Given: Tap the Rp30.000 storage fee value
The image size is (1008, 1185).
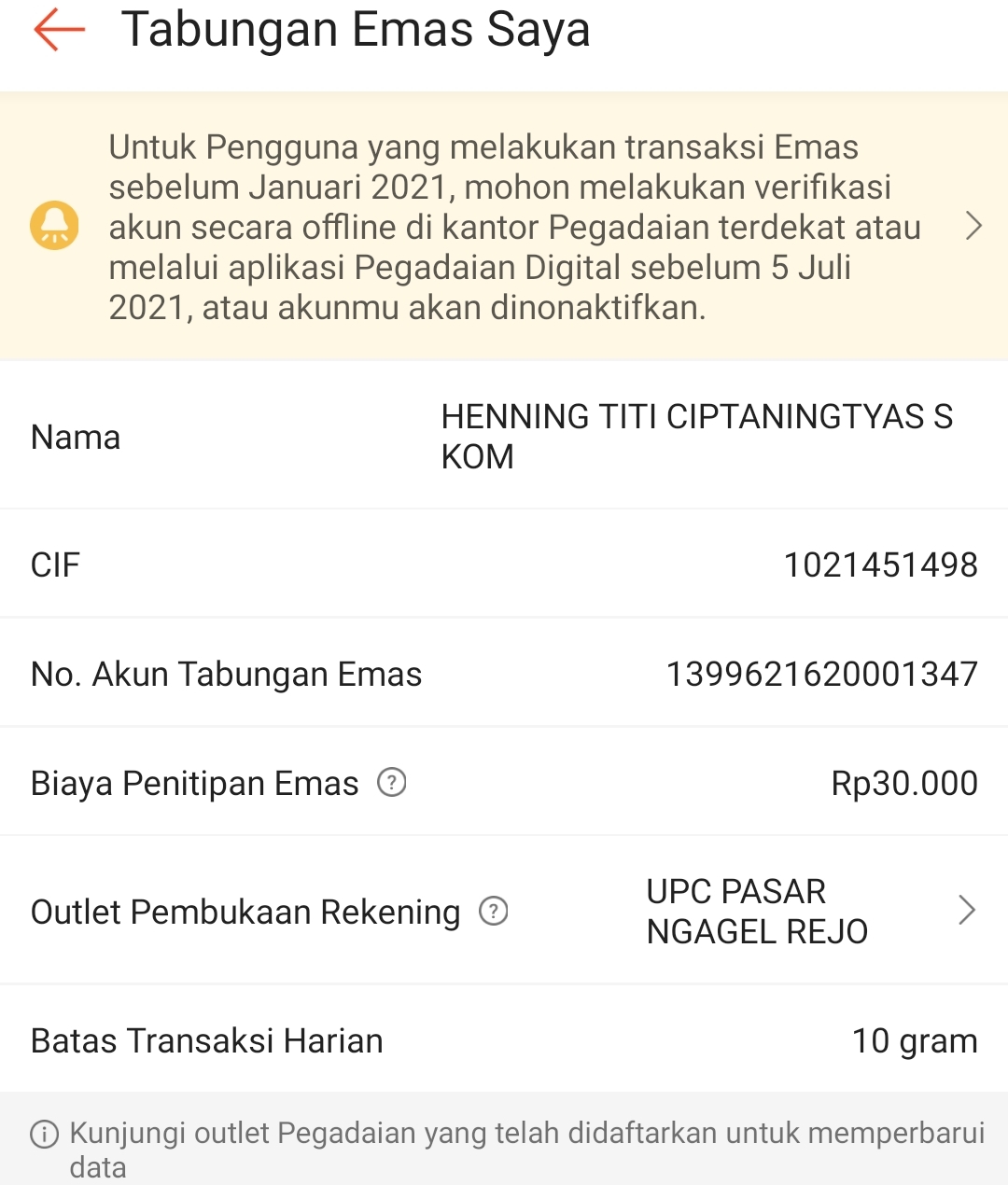Looking at the screenshot, I should coord(903,783).
